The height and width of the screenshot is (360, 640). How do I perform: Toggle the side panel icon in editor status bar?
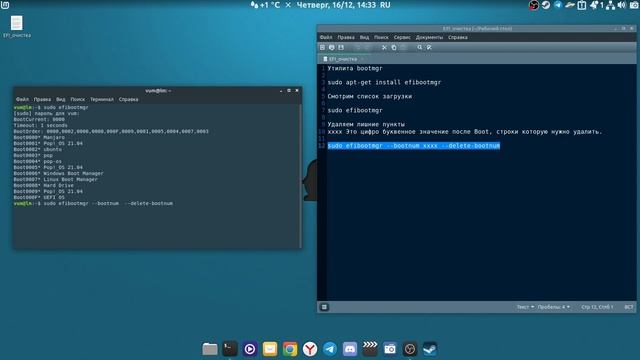[324, 307]
